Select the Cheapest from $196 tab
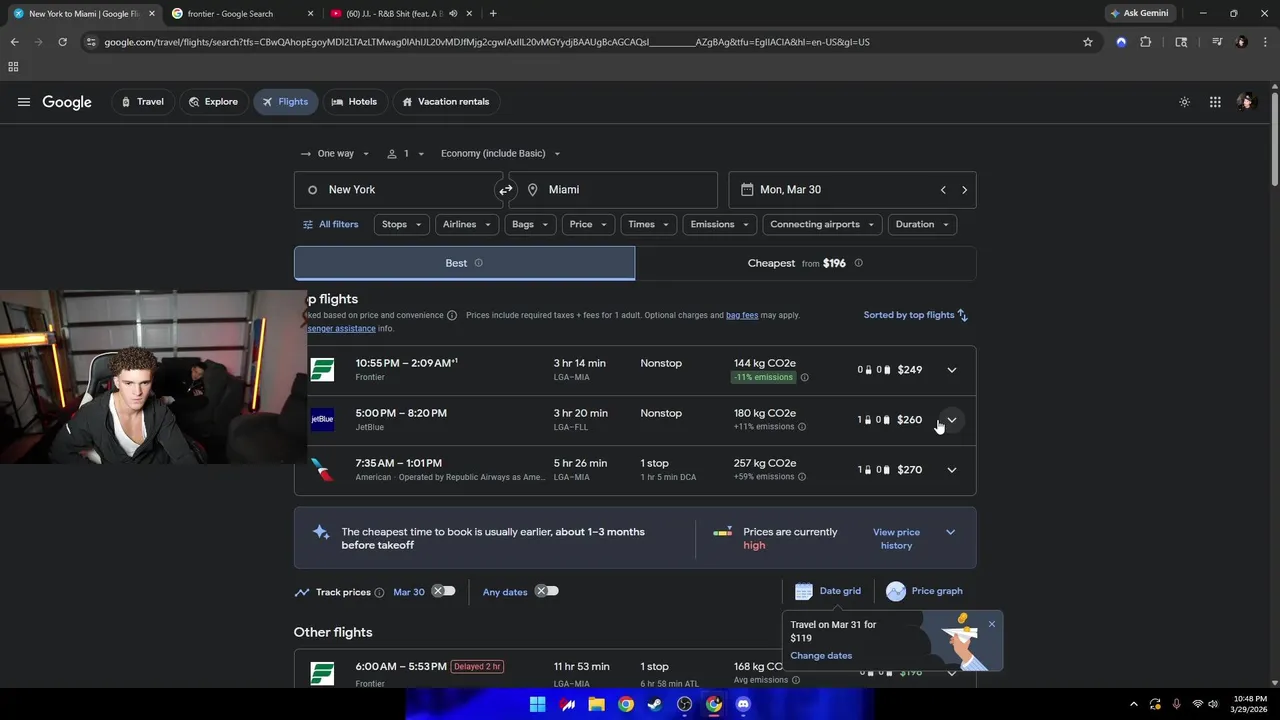This screenshot has height=720, width=1280. [x=805, y=263]
